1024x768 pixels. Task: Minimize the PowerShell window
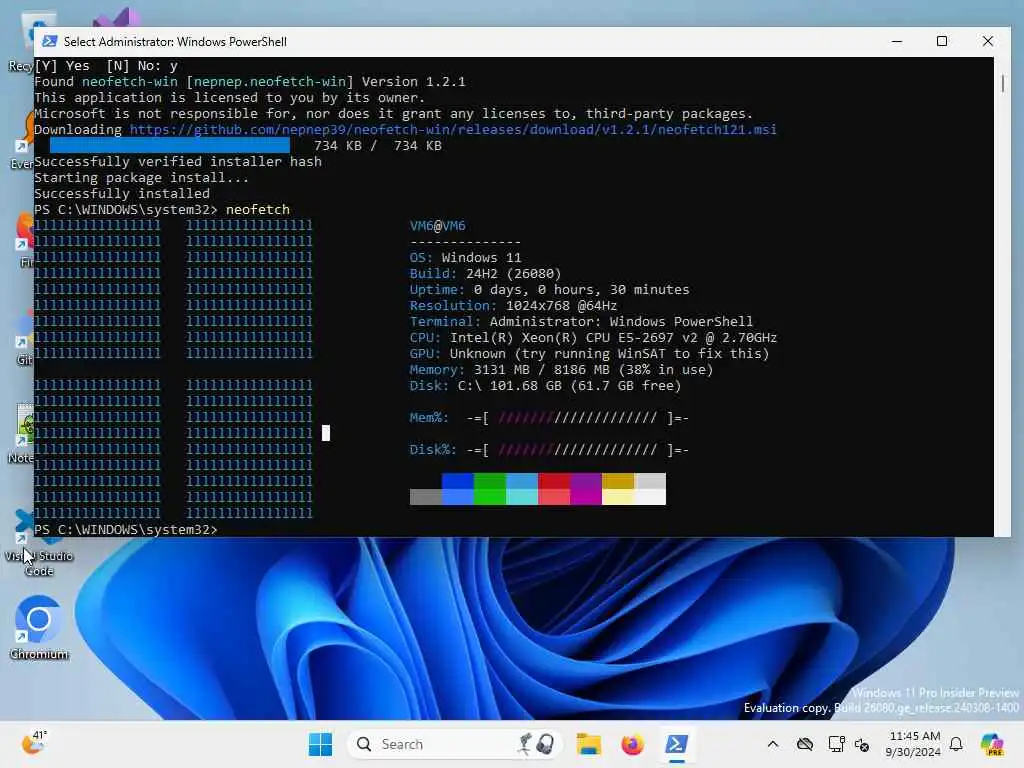897,41
